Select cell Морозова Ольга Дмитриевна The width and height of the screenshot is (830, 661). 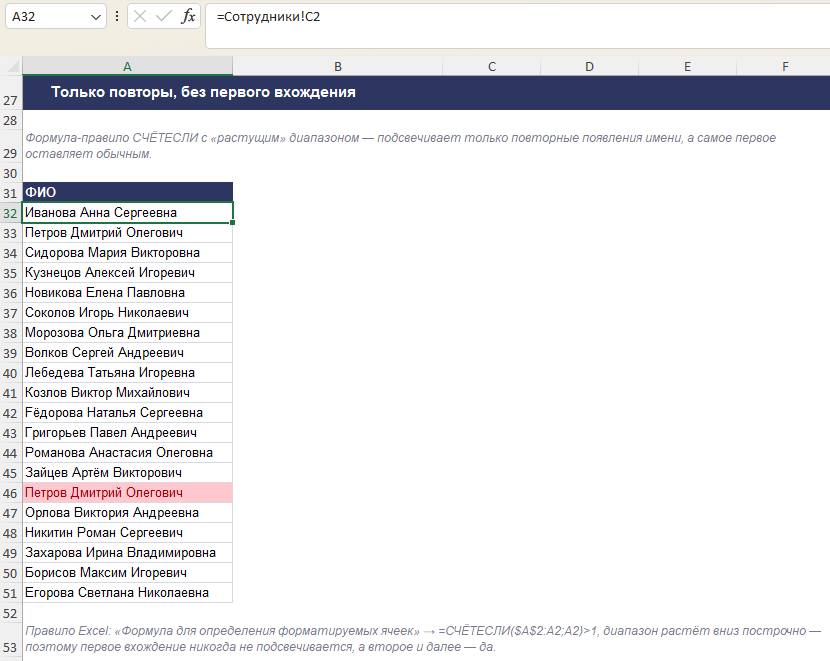click(128, 333)
